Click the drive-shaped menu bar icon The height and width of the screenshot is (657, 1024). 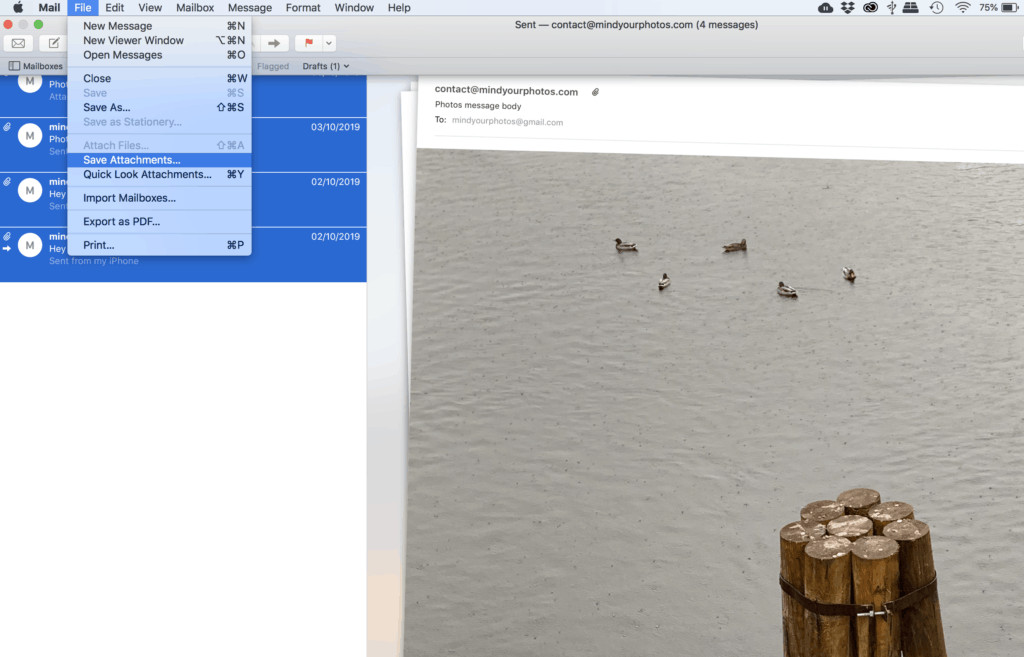click(x=910, y=8)
